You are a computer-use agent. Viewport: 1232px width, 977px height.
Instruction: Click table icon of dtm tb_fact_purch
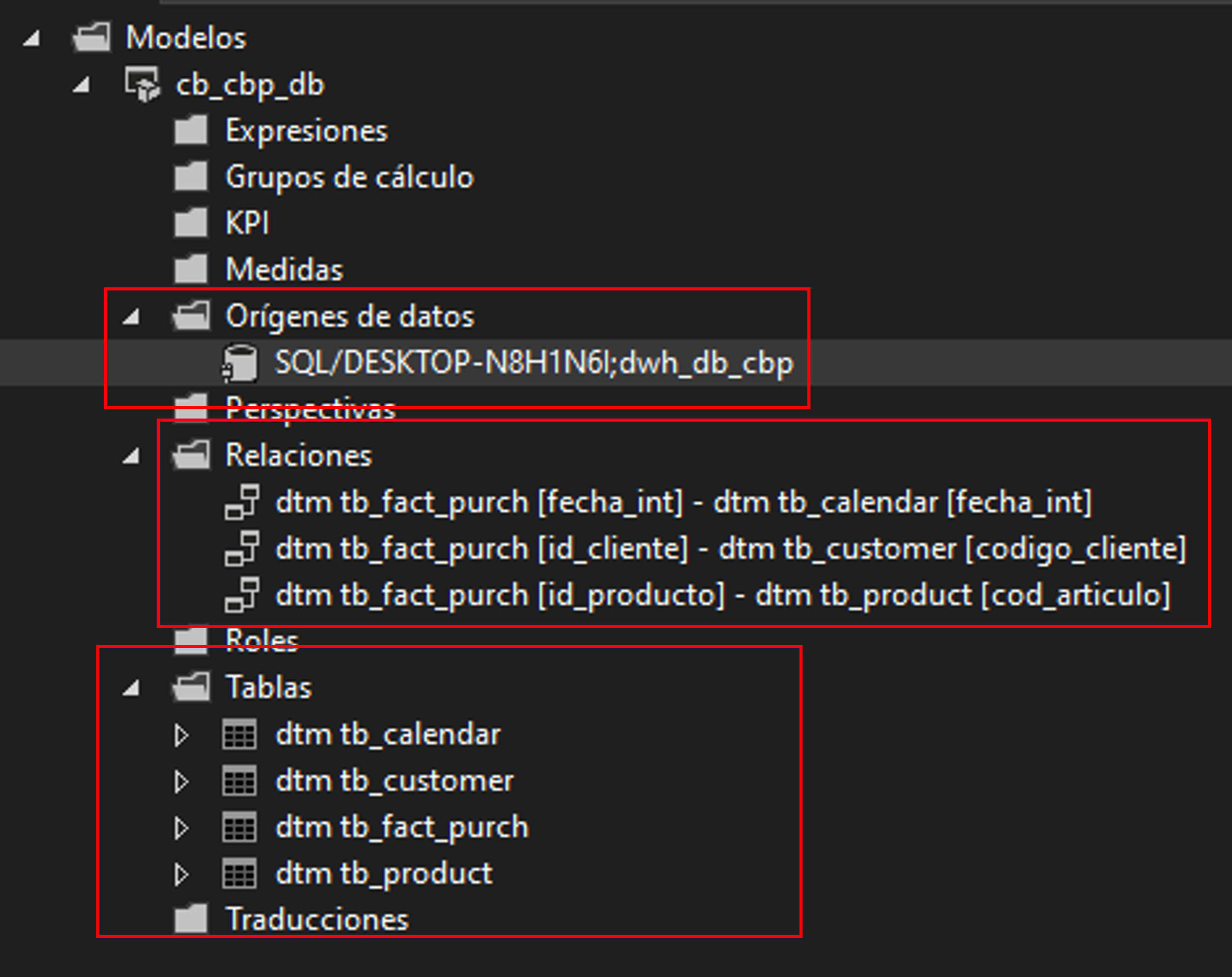[x=239, y=827]
